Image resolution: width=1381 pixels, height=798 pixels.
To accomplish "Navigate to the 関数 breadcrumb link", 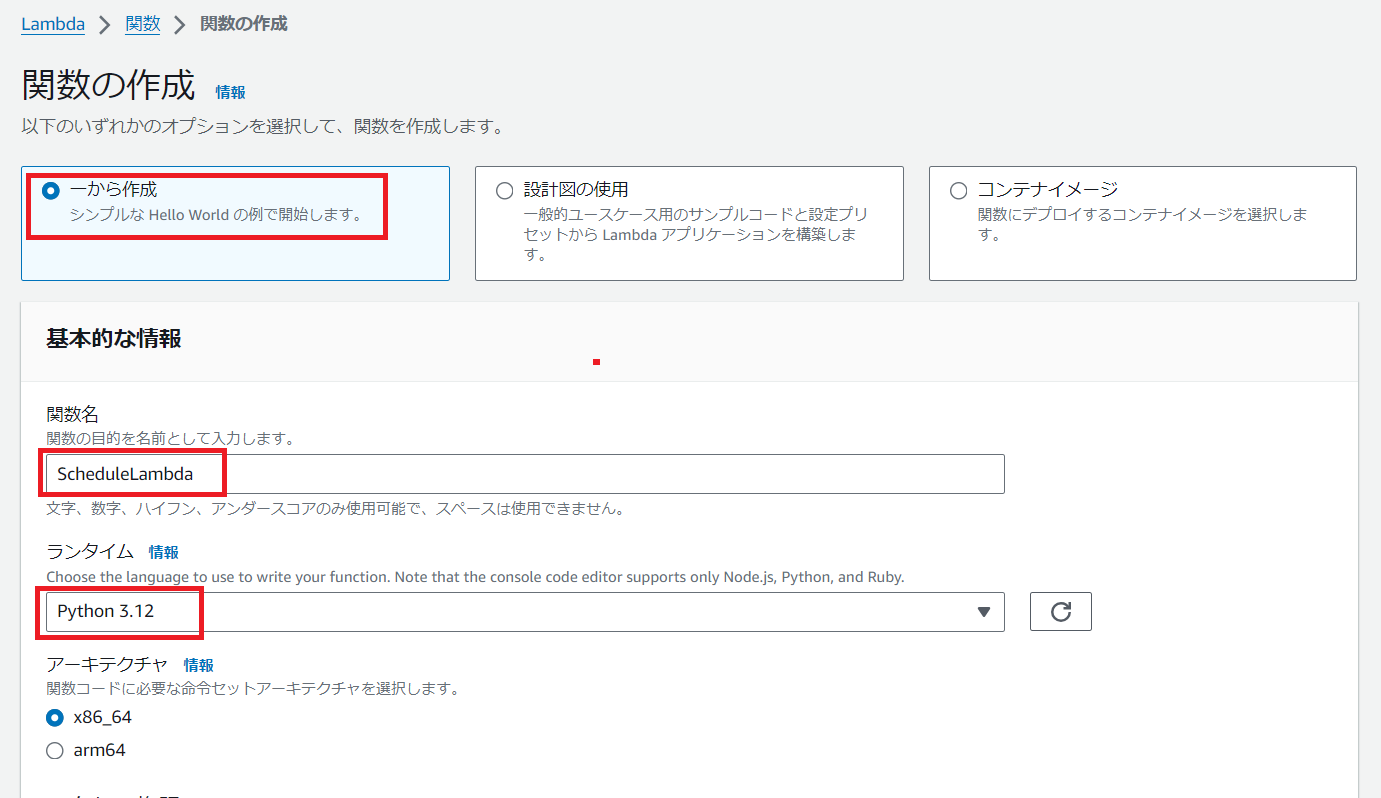I will pos(143,24).
